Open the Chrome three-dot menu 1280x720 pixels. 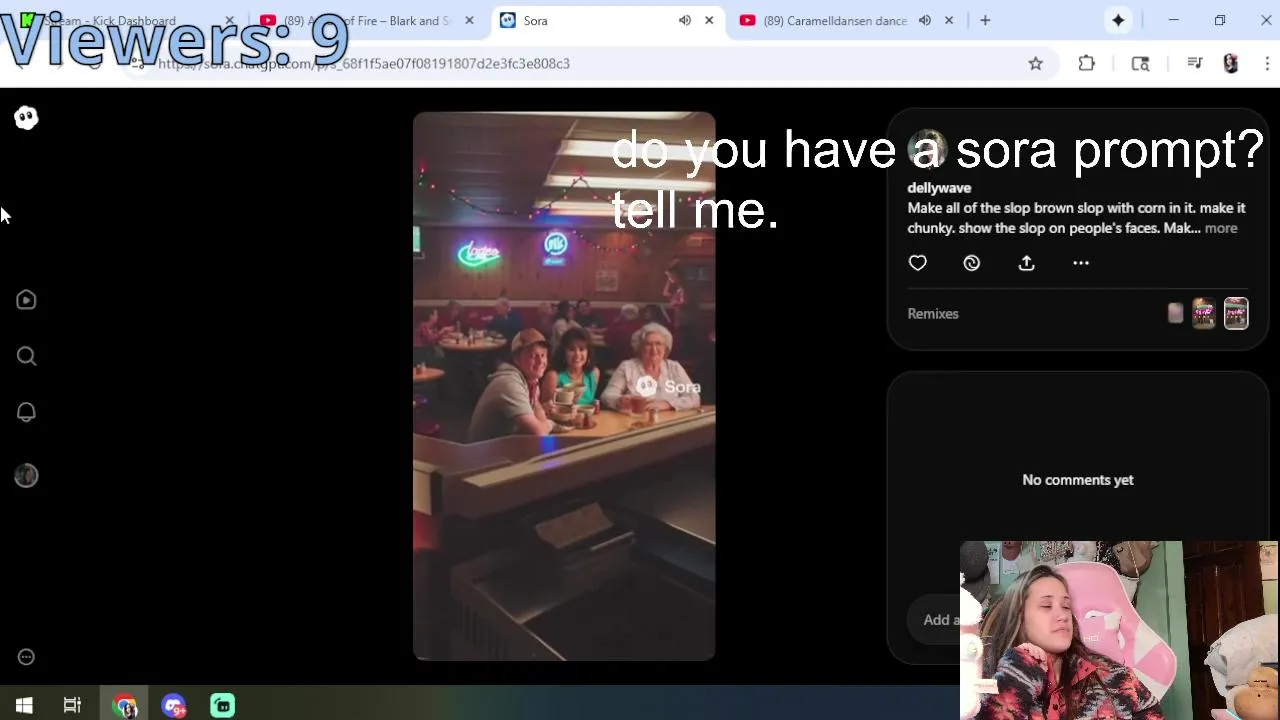point(1267,63)
